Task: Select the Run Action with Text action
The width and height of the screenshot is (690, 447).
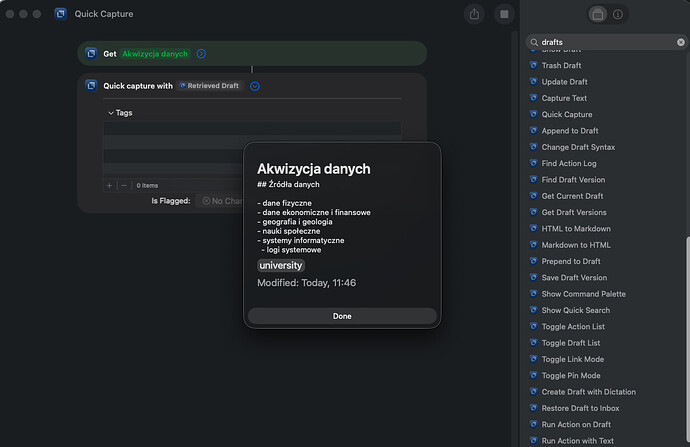Action: click(577, 440)
